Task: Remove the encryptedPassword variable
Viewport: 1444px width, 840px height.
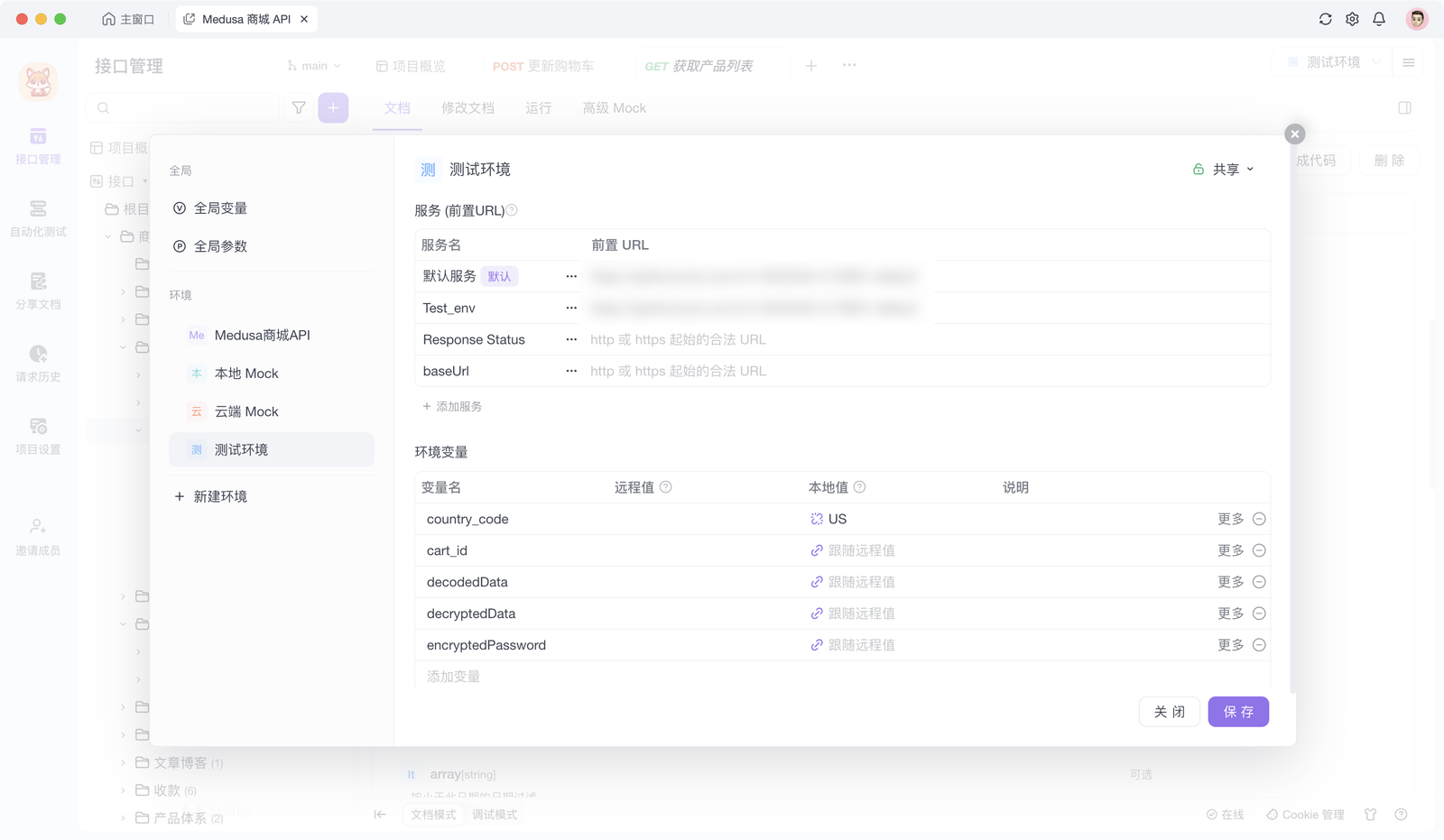Action: coord(1260,644)
